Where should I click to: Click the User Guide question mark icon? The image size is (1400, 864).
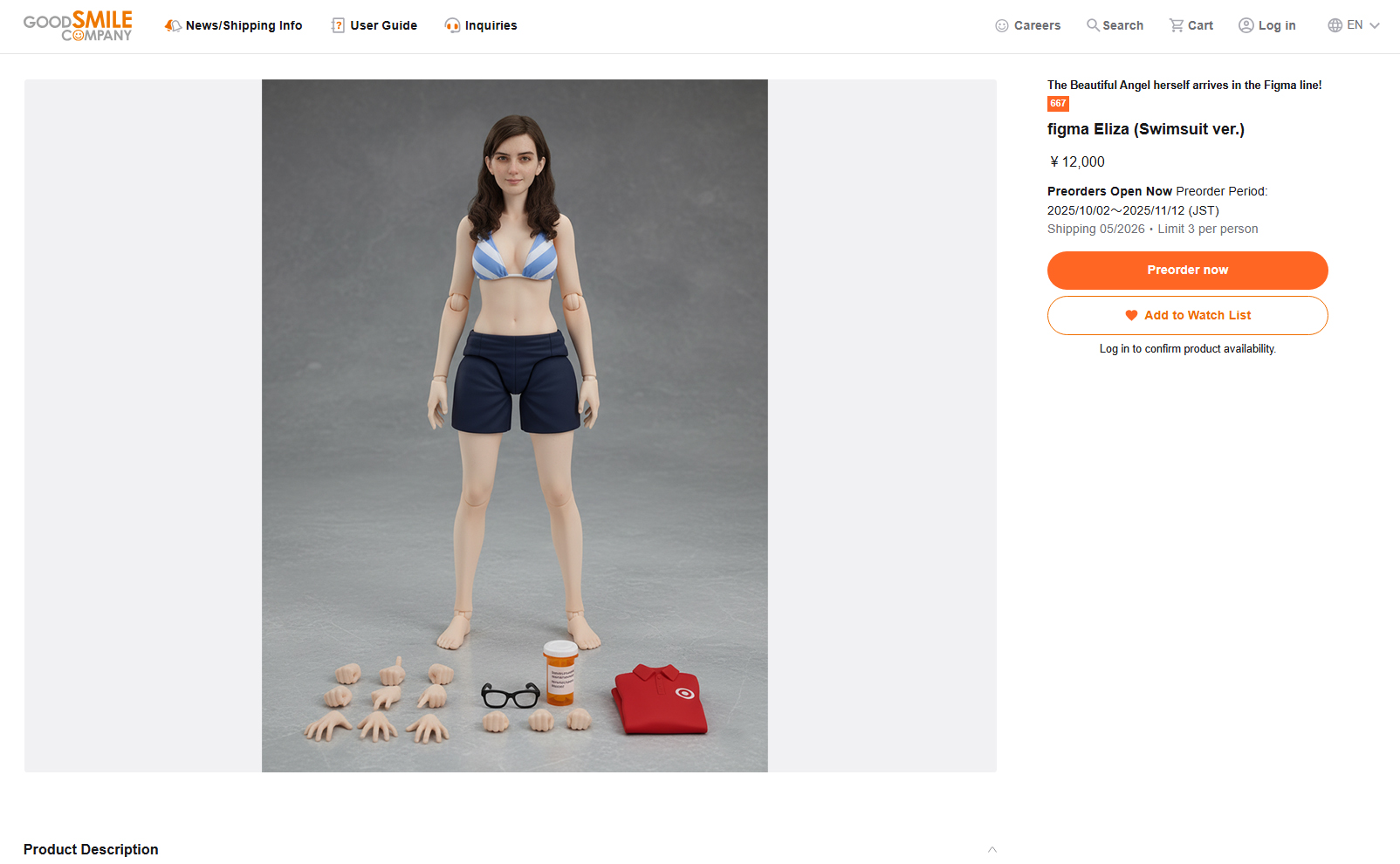(338, 25)
